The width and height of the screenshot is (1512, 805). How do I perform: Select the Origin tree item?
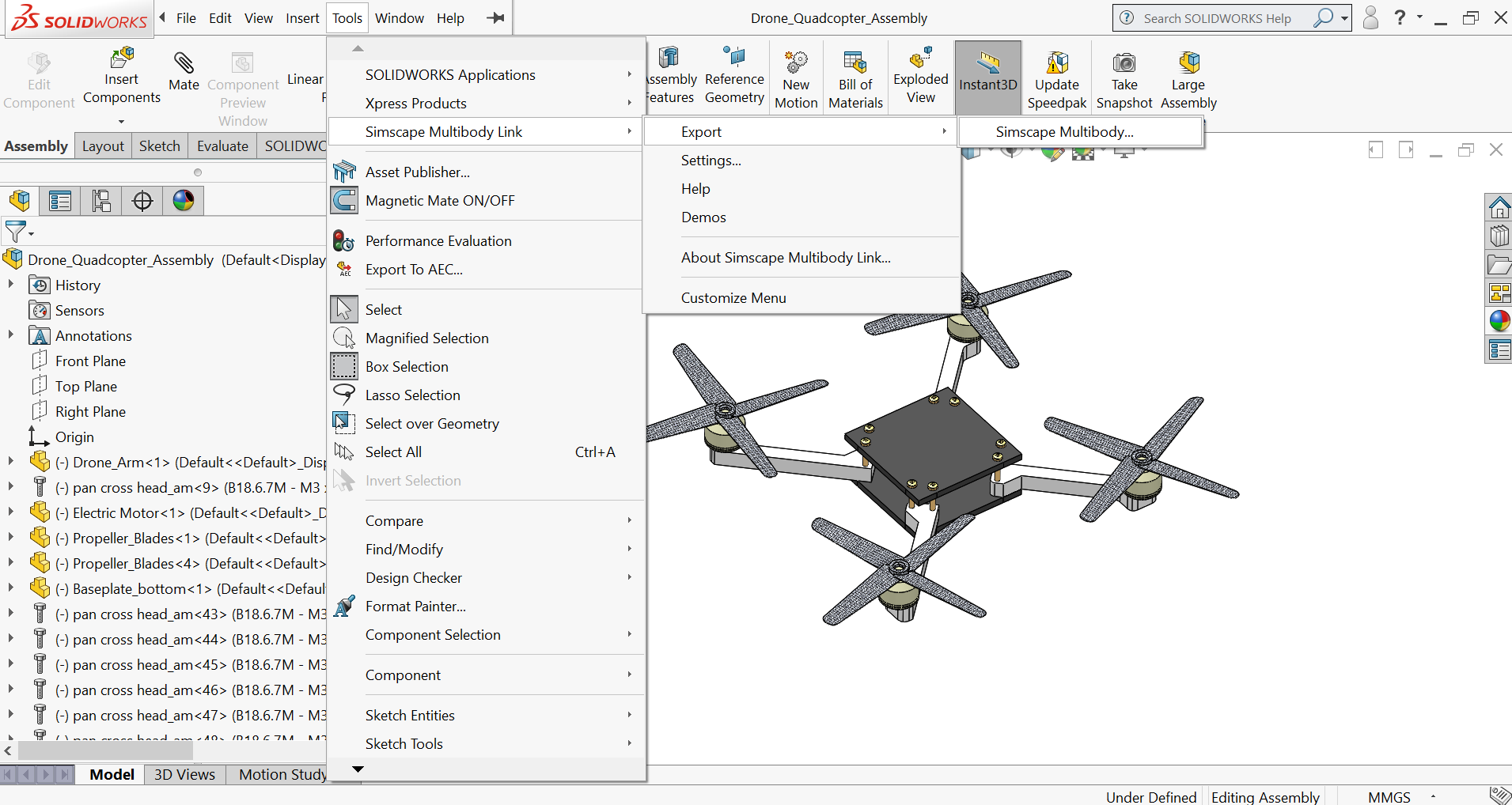[74, 437]
